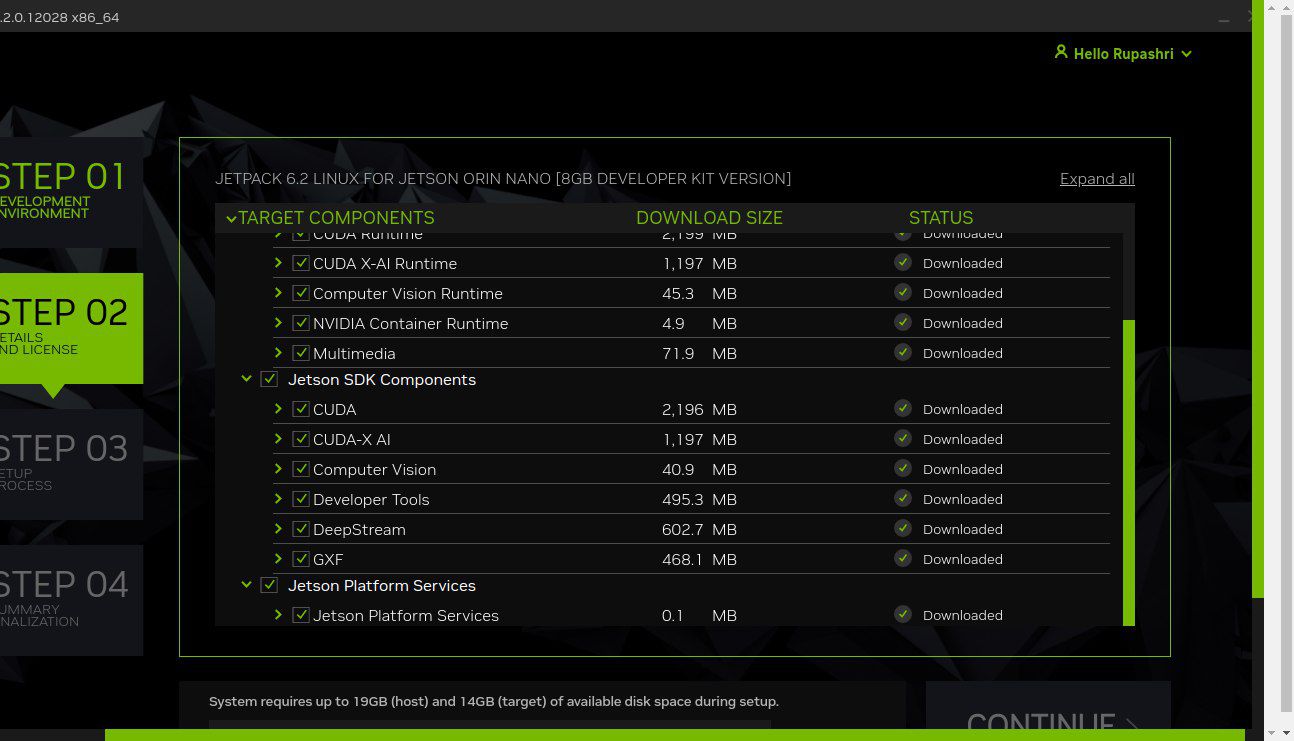Uncheck the Jetson SDK Components checkbox

click(x=269, y=380)
